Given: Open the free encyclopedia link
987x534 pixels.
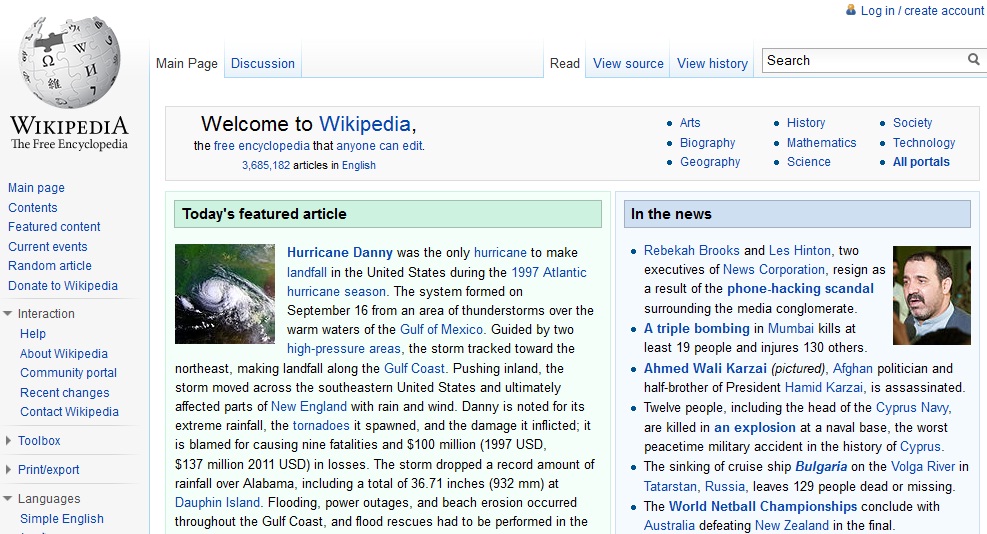Looking at the screenshot, I should tap(261, 146).
